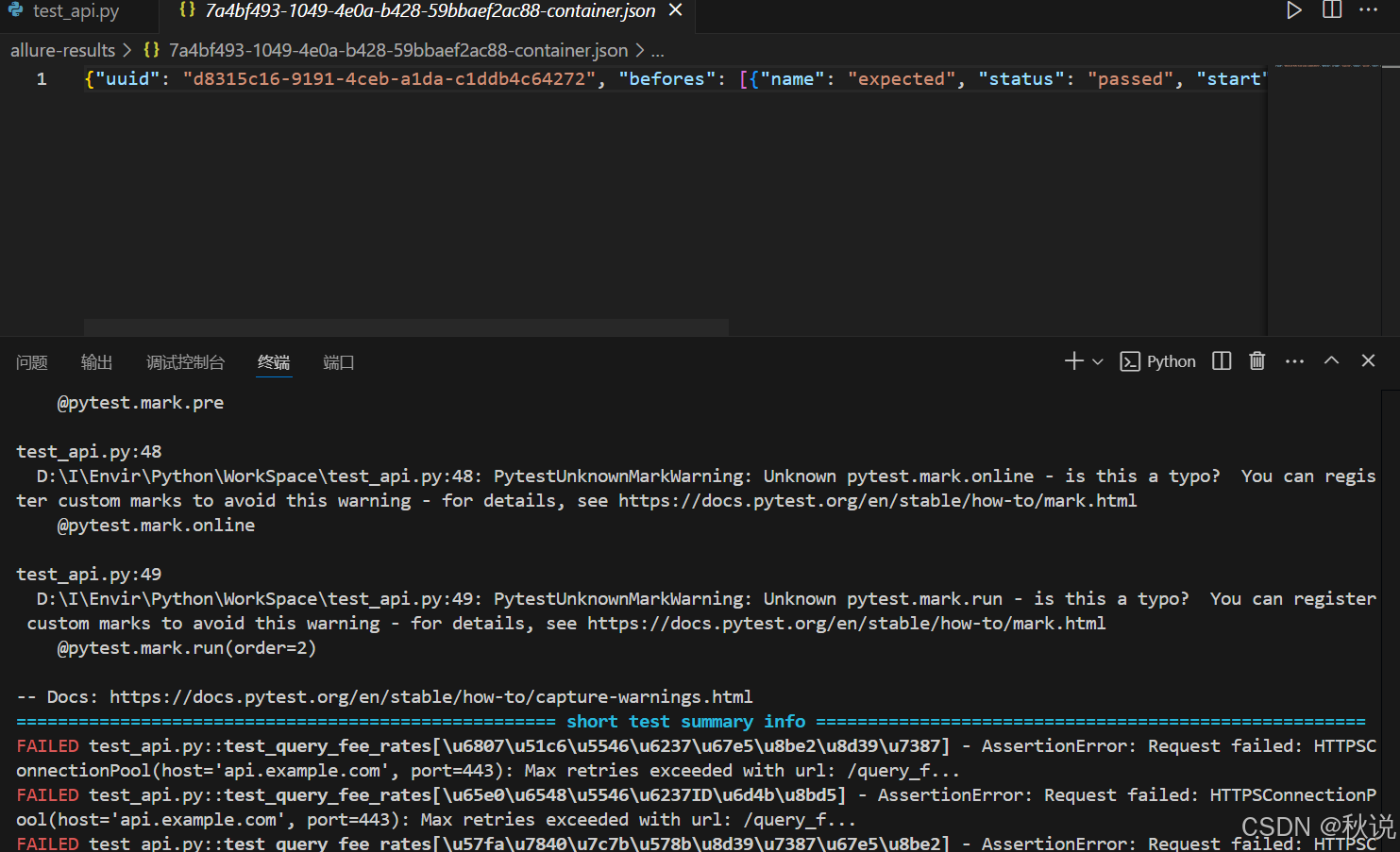Open the pytest mark.html docs link for mark.run
The width and height of the screenshot is (1400, 852).
coord(846,624)
